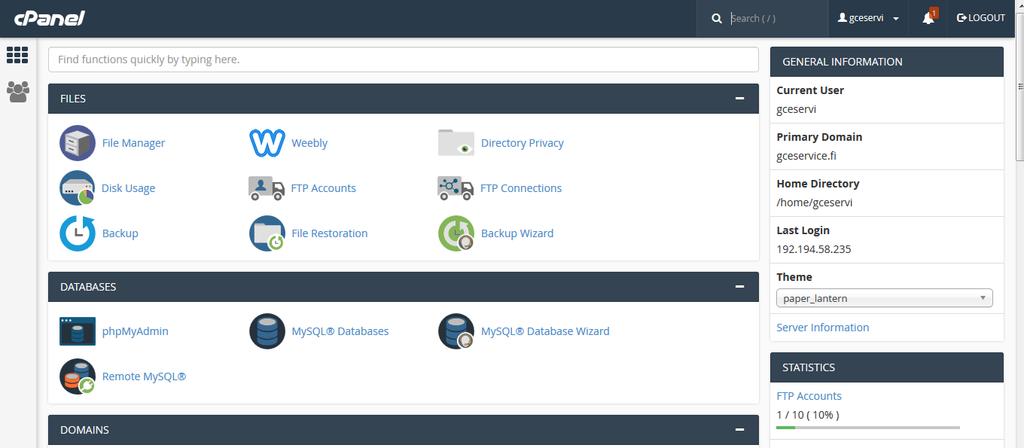Click the notifications bell icon
Screen dimensions: 1024x448
click(929, 18)
